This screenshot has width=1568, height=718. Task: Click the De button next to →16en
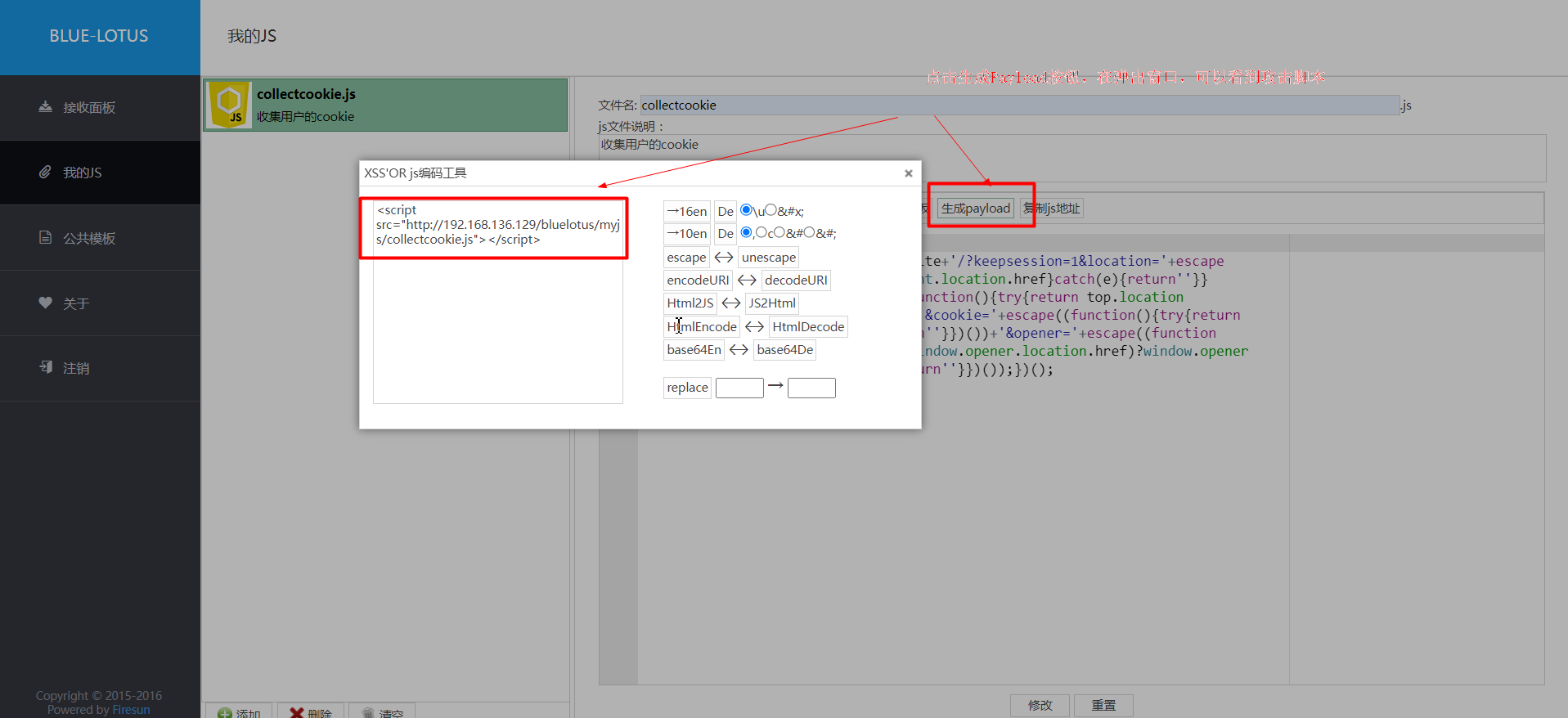(x=726, y=212)
